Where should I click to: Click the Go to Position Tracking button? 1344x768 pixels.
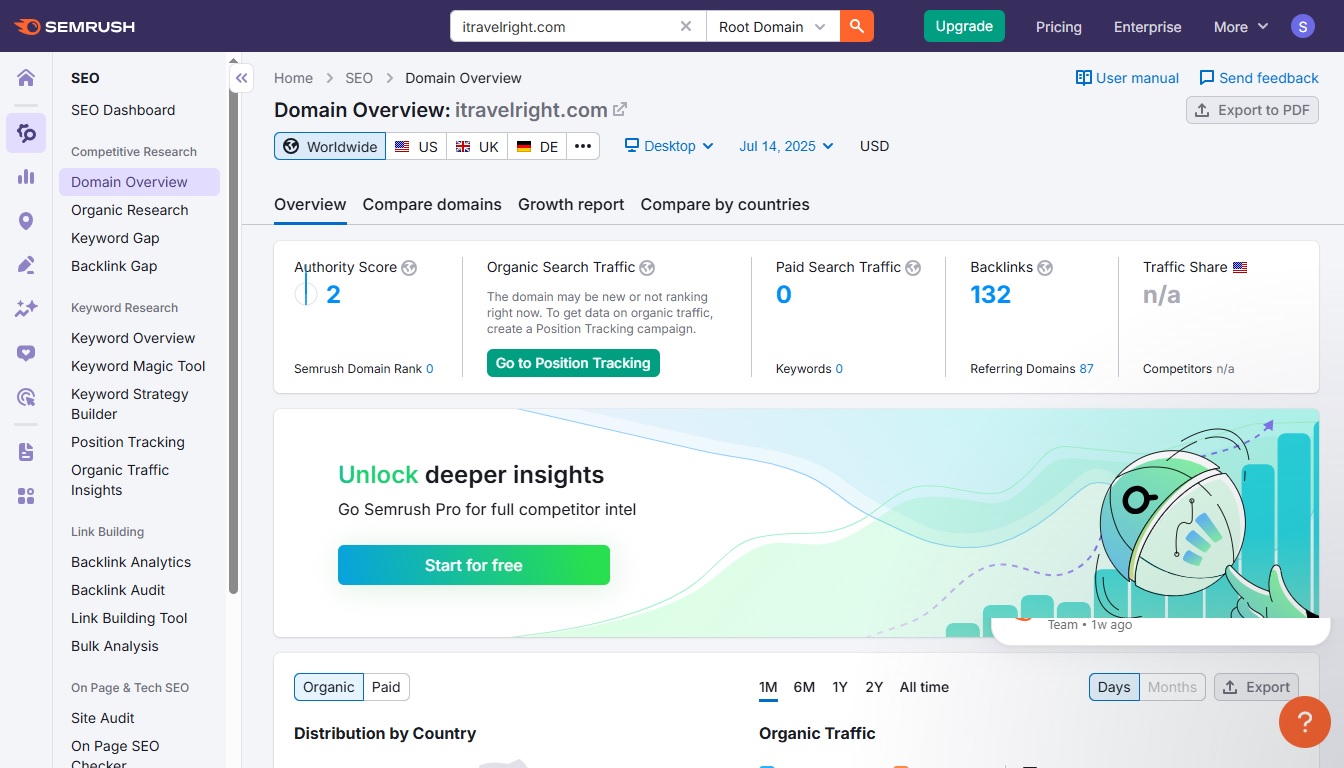[573, 363]
